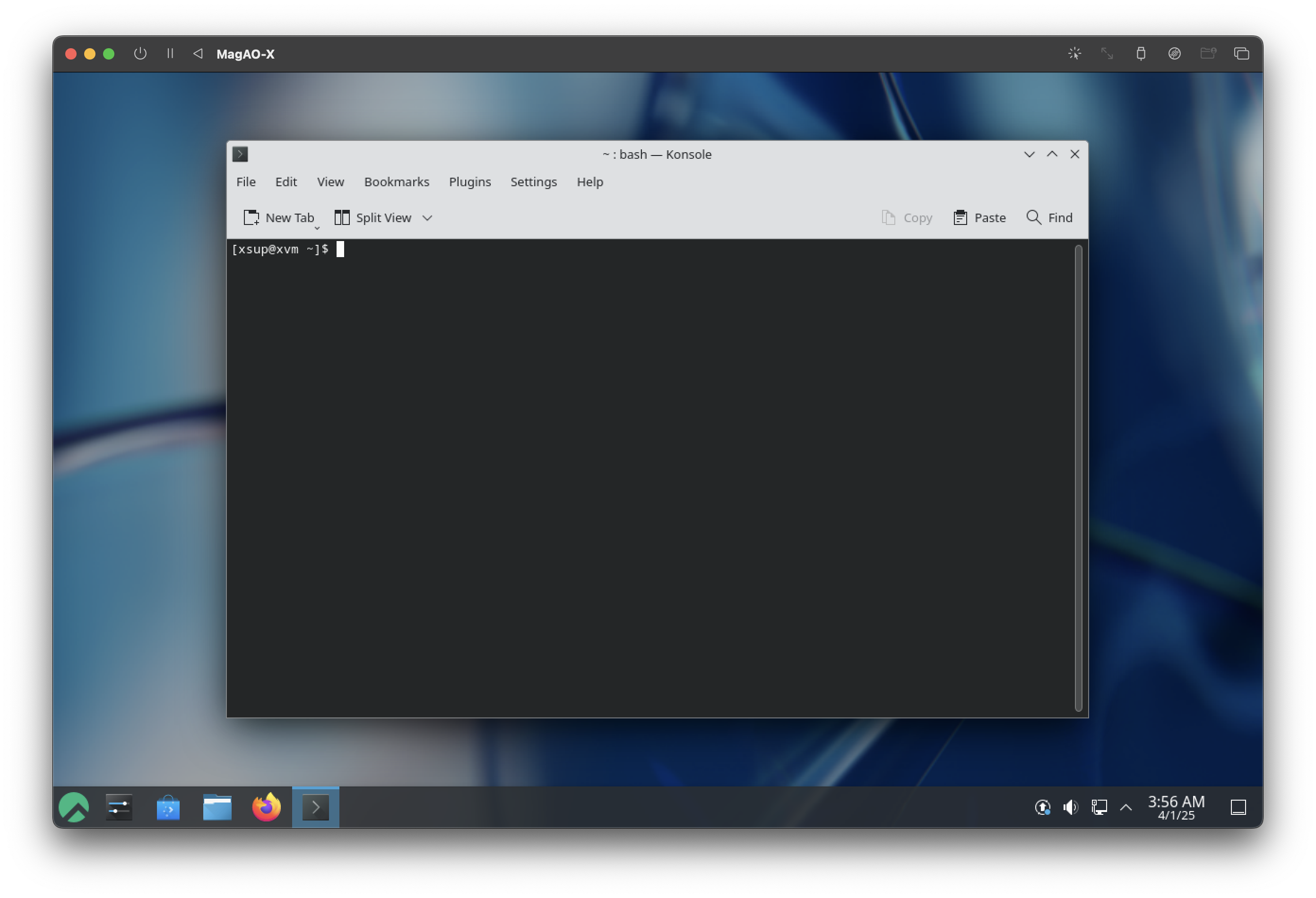
Task: Click the updates tray icon
Action: pos(1042,807)
